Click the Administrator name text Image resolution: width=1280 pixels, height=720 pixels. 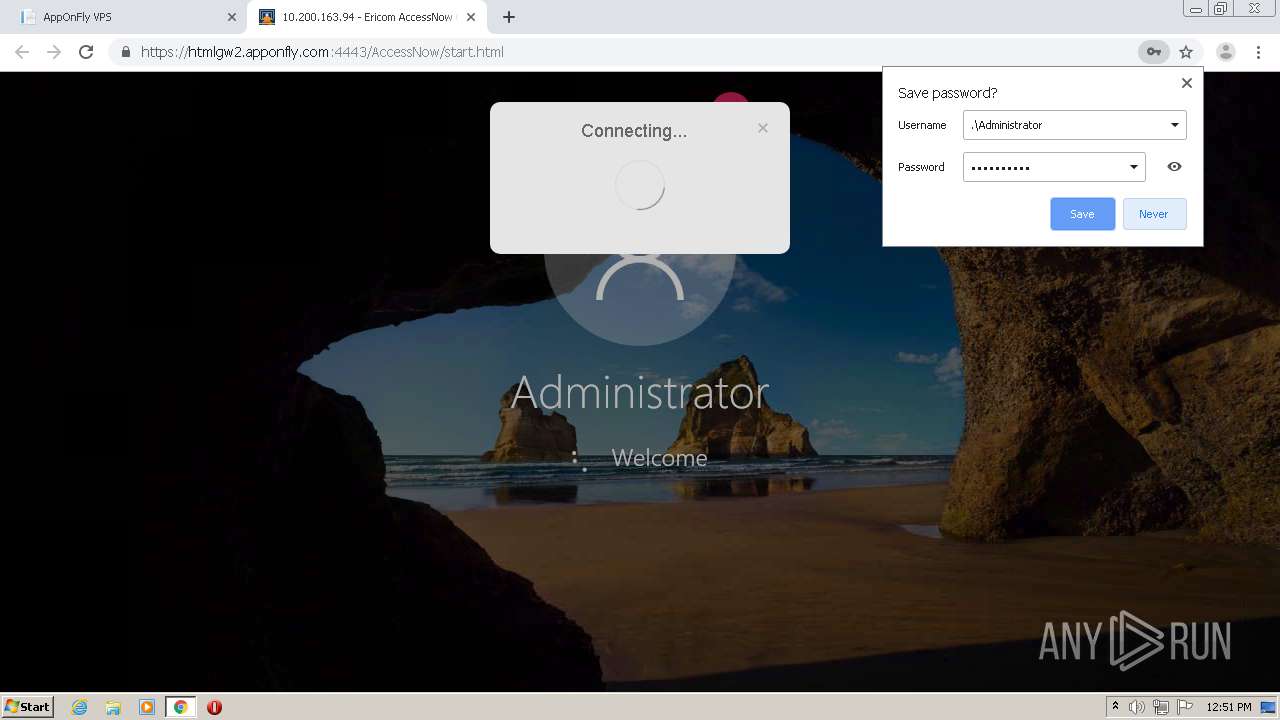[x=640, y=392]
